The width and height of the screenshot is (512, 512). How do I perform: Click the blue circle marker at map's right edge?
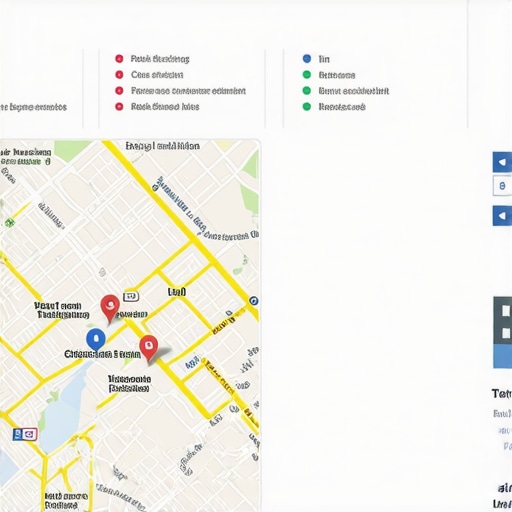(x=254, y=301)
